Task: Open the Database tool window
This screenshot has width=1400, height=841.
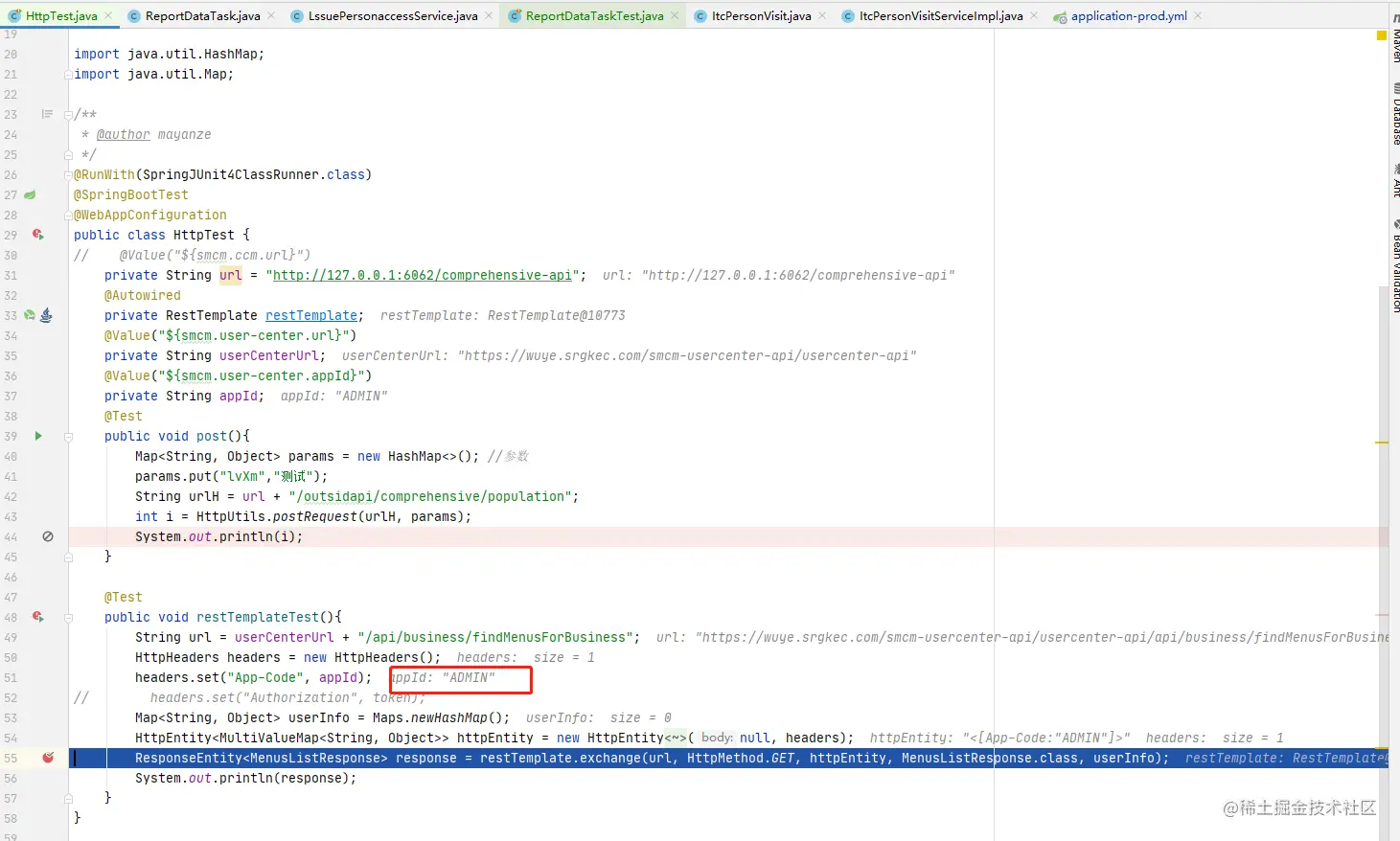Action: (x=1395, y=115)
